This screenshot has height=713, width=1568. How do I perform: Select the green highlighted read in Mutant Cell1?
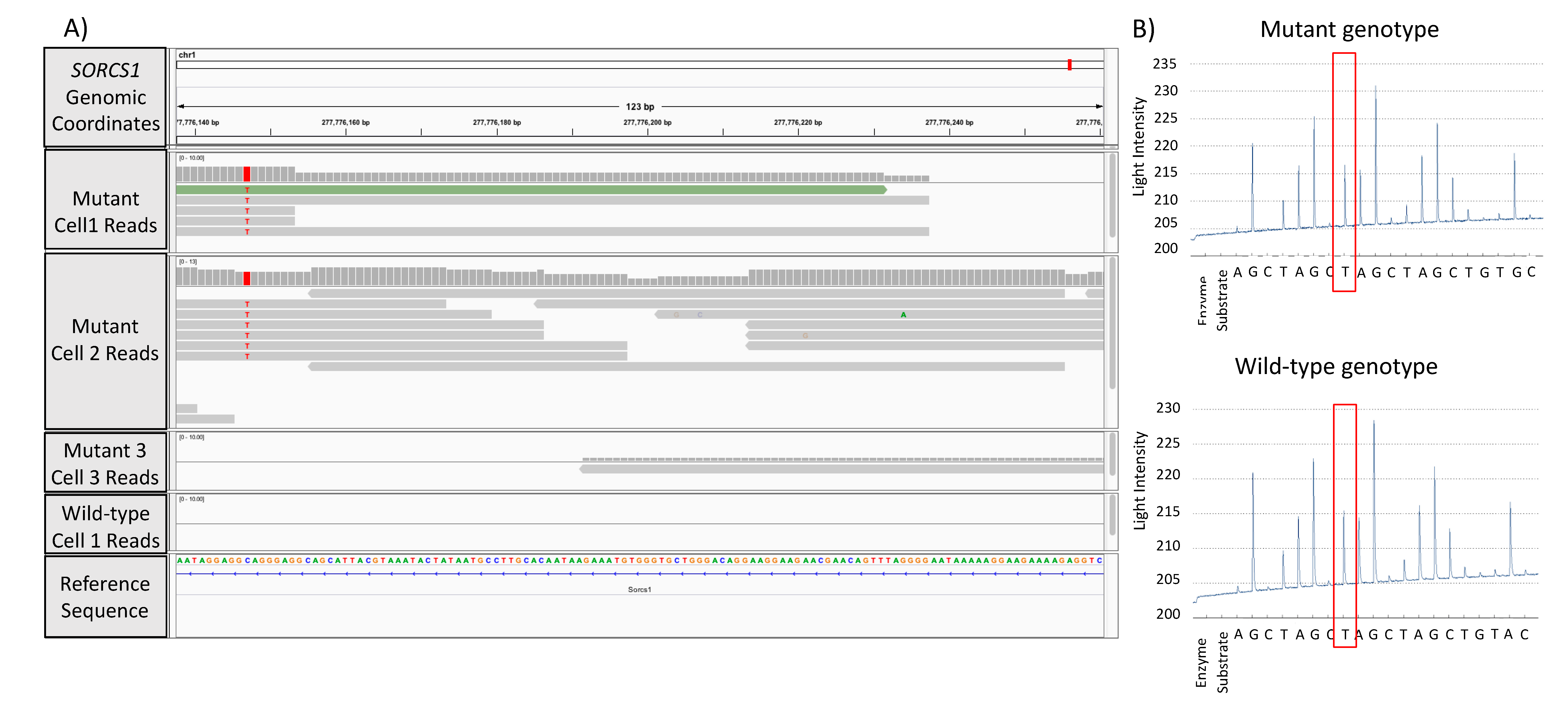coord(531,190)
